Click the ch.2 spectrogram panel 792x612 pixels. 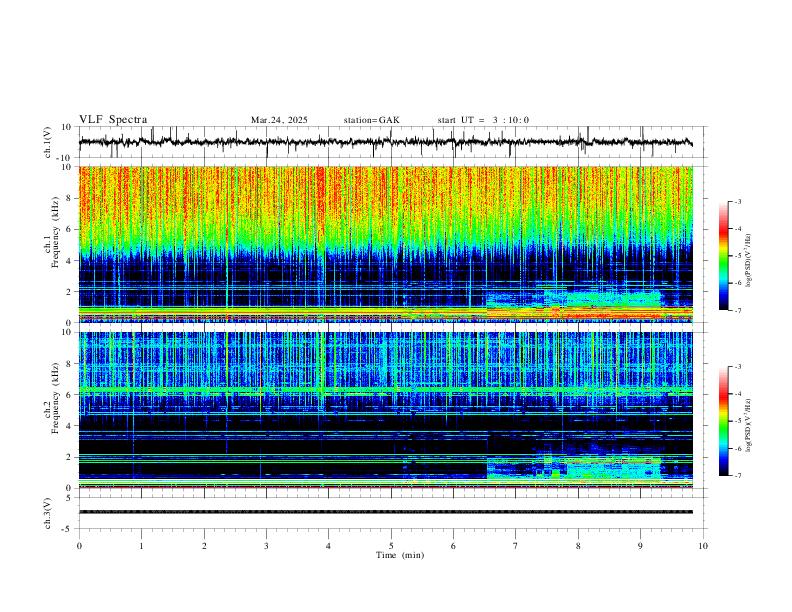tap(386, 410)
